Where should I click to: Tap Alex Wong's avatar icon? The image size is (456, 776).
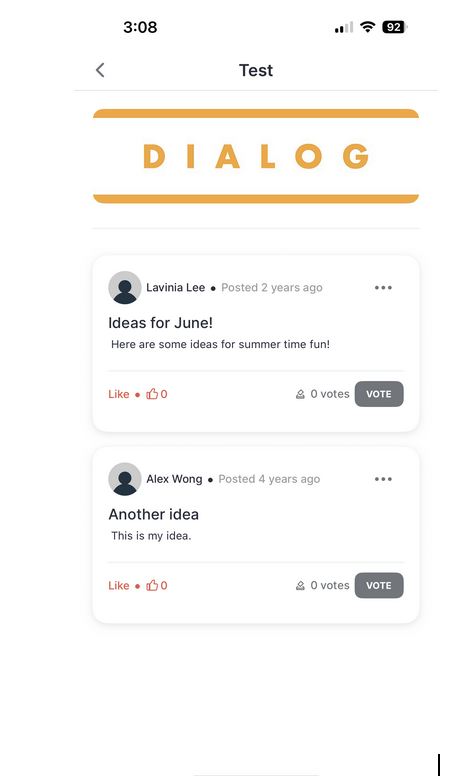point(125,479)
